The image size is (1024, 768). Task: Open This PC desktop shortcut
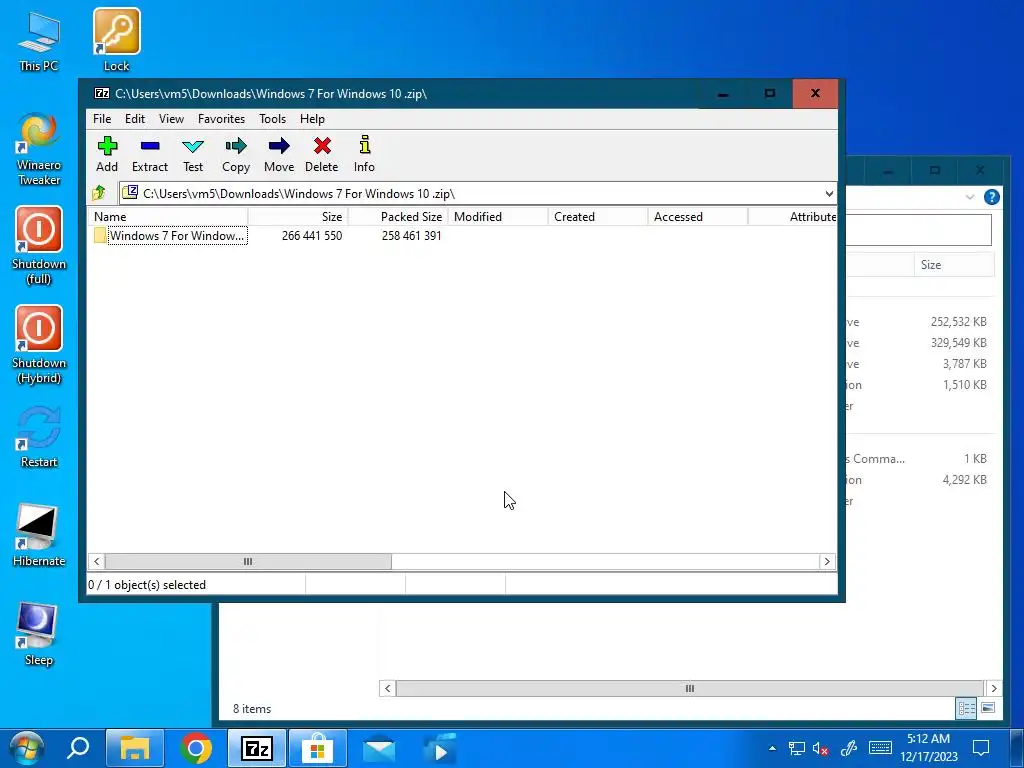pyautogui.click(x=39, y=40)
